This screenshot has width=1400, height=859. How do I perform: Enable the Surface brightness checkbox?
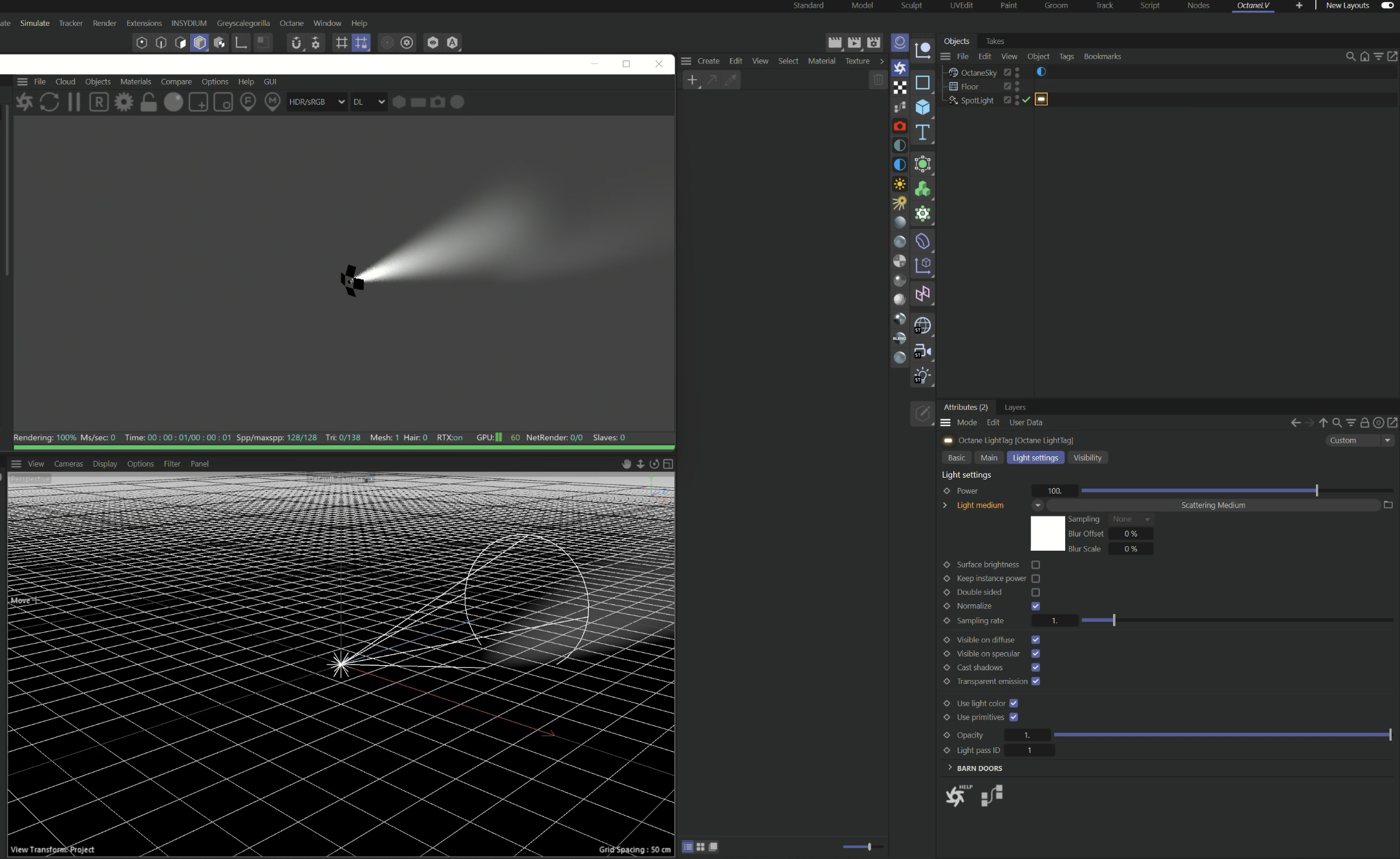(1035, 565)
